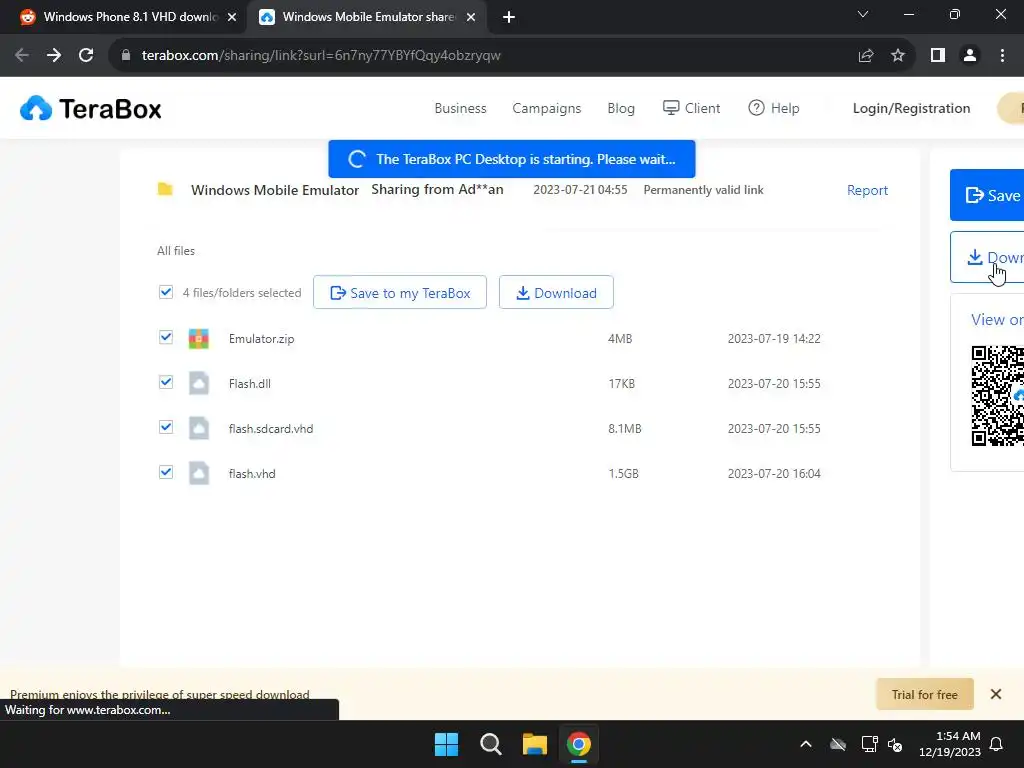The image size is (1024, 768).
Task: Select the Windows Mobile Emulator share tab
Action: click(366, 18)
